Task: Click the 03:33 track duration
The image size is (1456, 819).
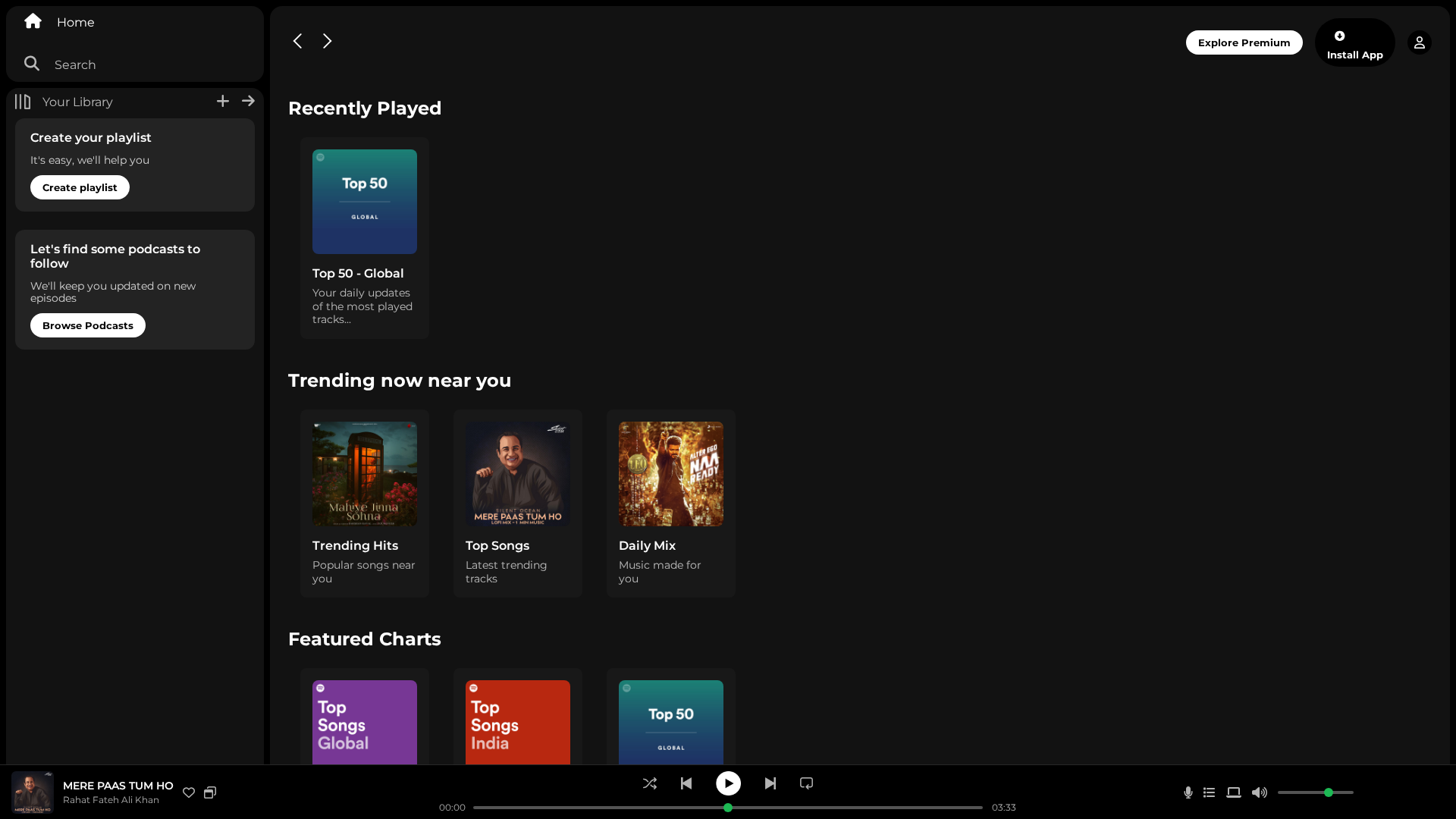Action: coord(1004,808)
